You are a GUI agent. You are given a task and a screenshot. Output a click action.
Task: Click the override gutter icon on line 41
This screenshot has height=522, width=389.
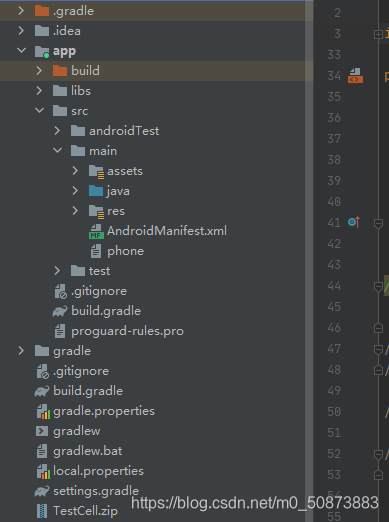coord(354,222)
